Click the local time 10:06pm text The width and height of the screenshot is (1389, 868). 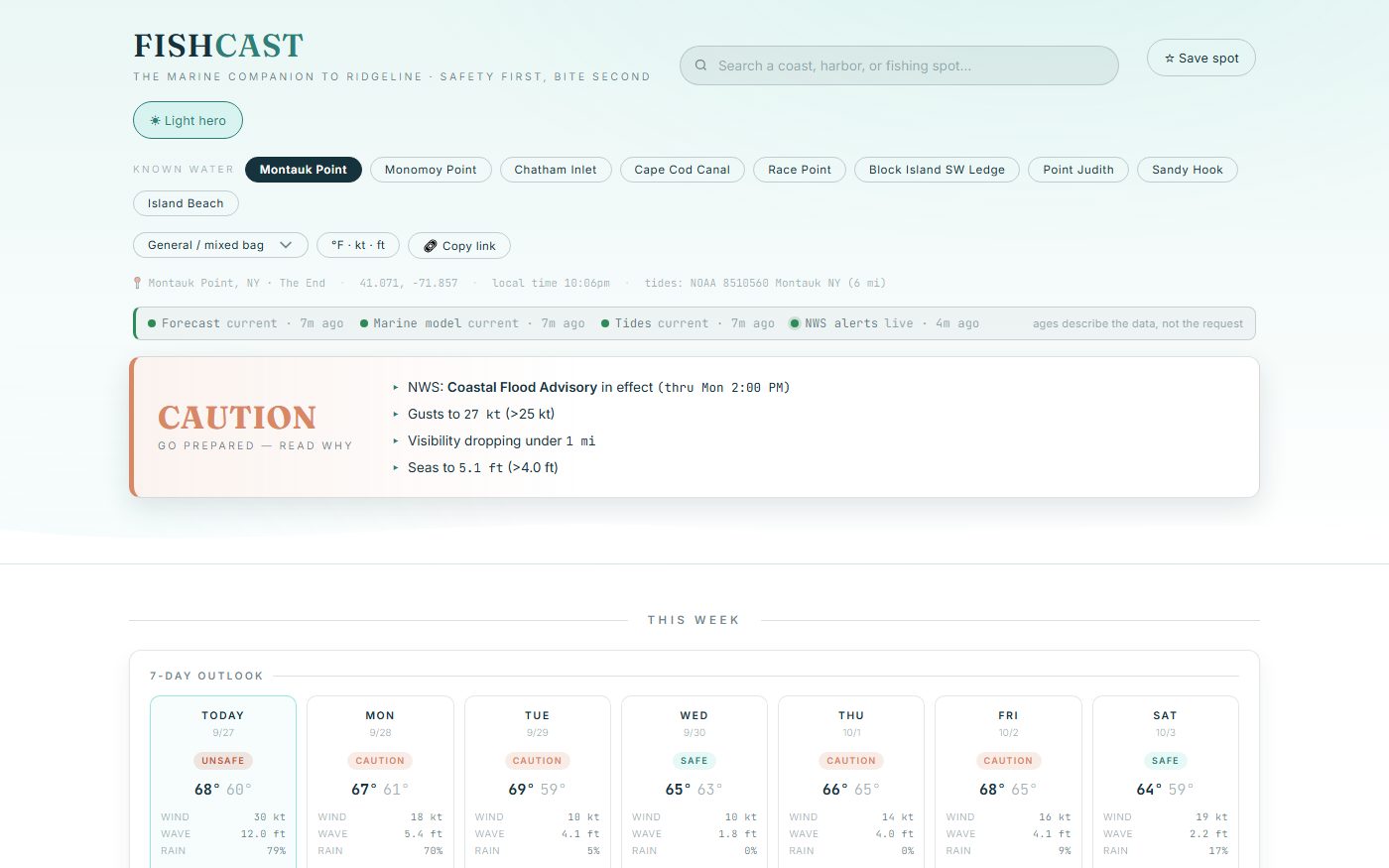(551, 283)
